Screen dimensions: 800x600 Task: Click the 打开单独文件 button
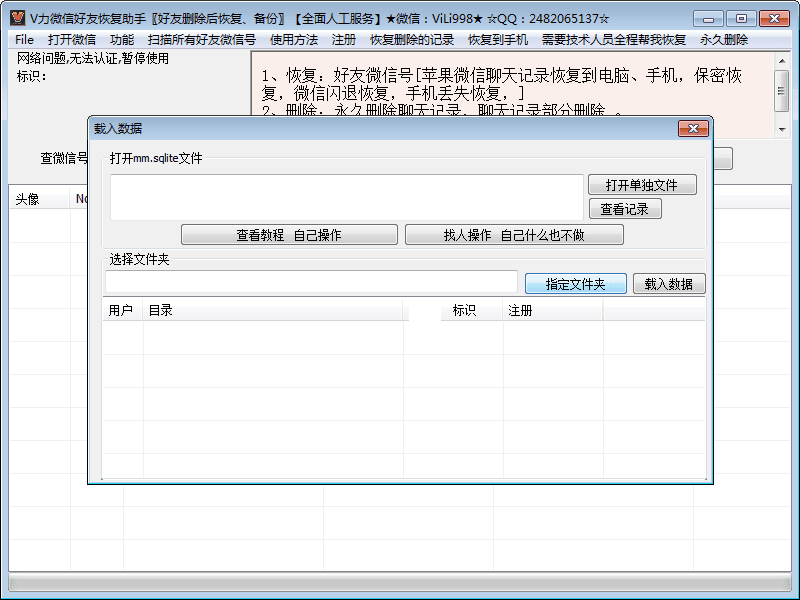(x=642, y=185)
